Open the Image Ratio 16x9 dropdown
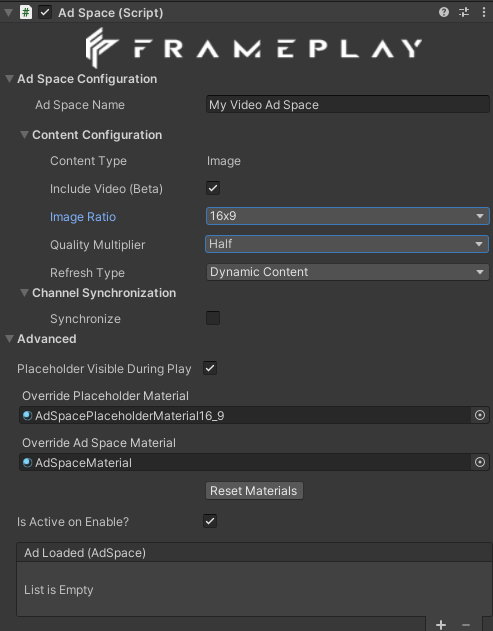This screenshot has width=493, height=631. tap(348, 216)
